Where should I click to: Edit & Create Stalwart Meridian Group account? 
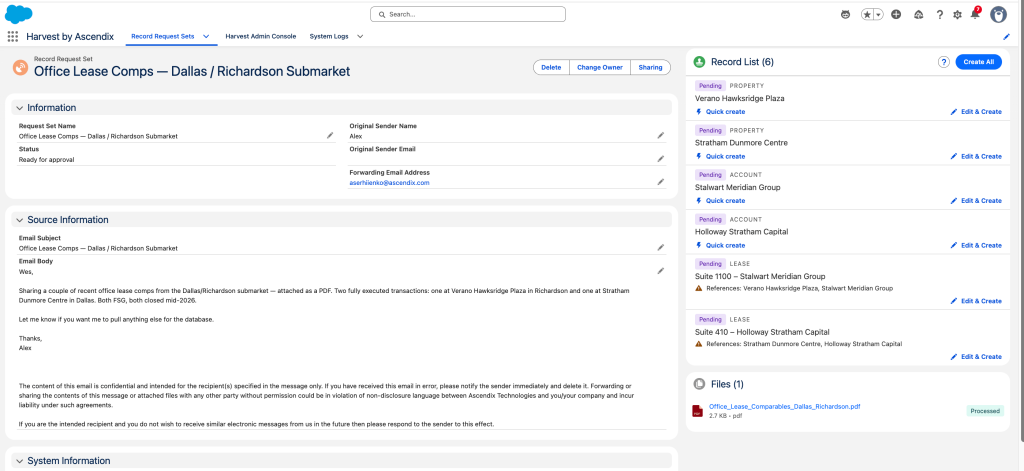click(976, 201)
